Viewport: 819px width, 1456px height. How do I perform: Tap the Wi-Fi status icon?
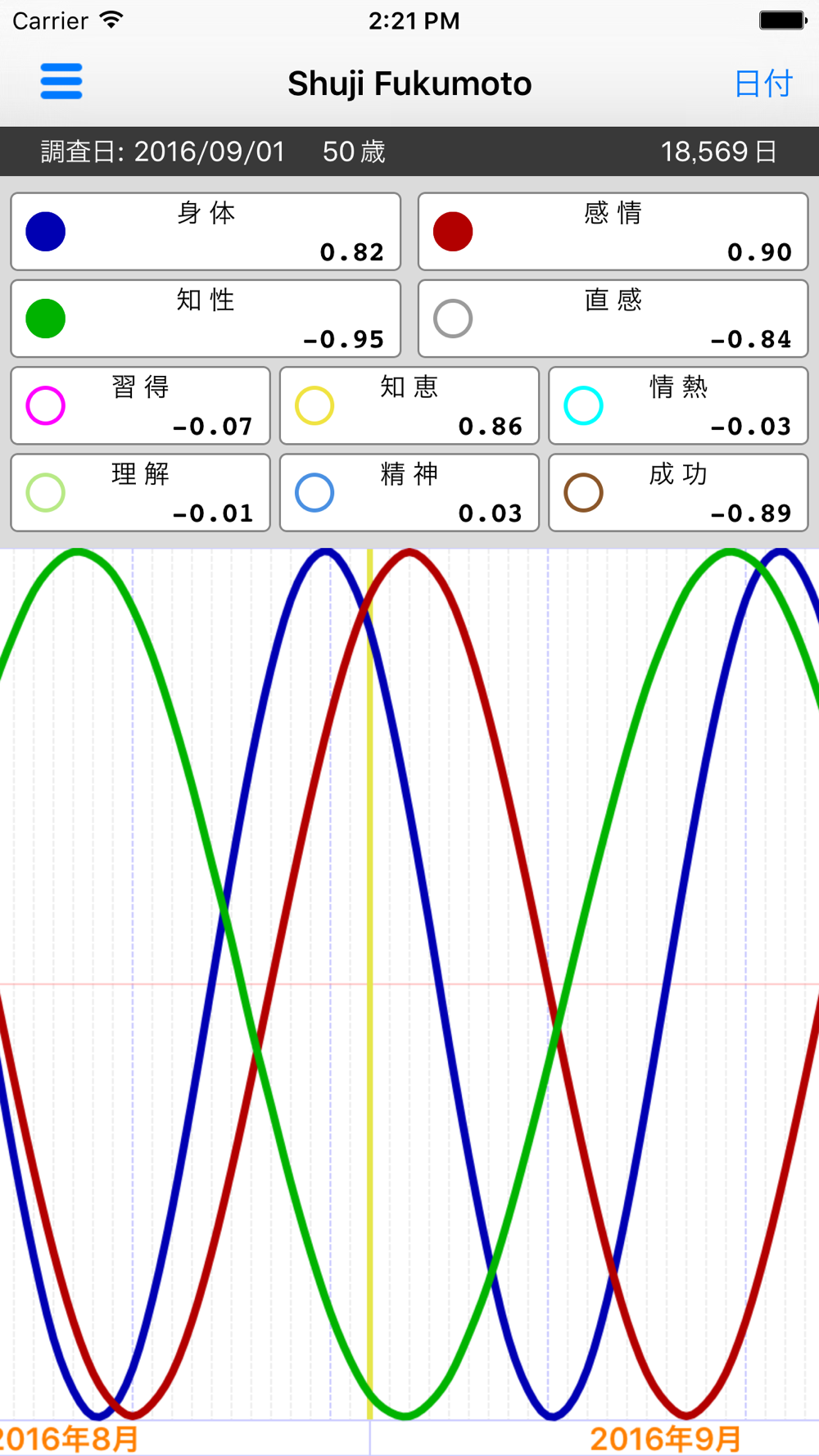pos(111,20)
